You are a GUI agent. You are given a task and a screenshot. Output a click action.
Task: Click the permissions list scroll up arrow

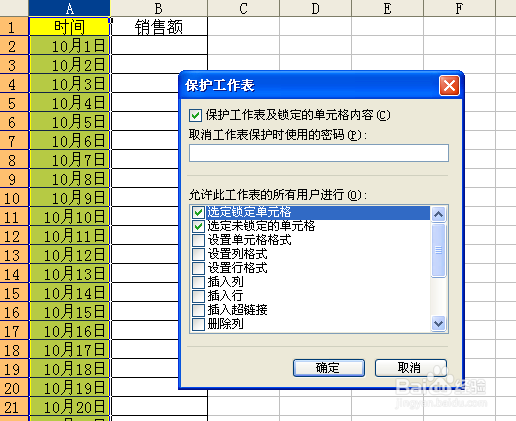(x=438, y=214)
